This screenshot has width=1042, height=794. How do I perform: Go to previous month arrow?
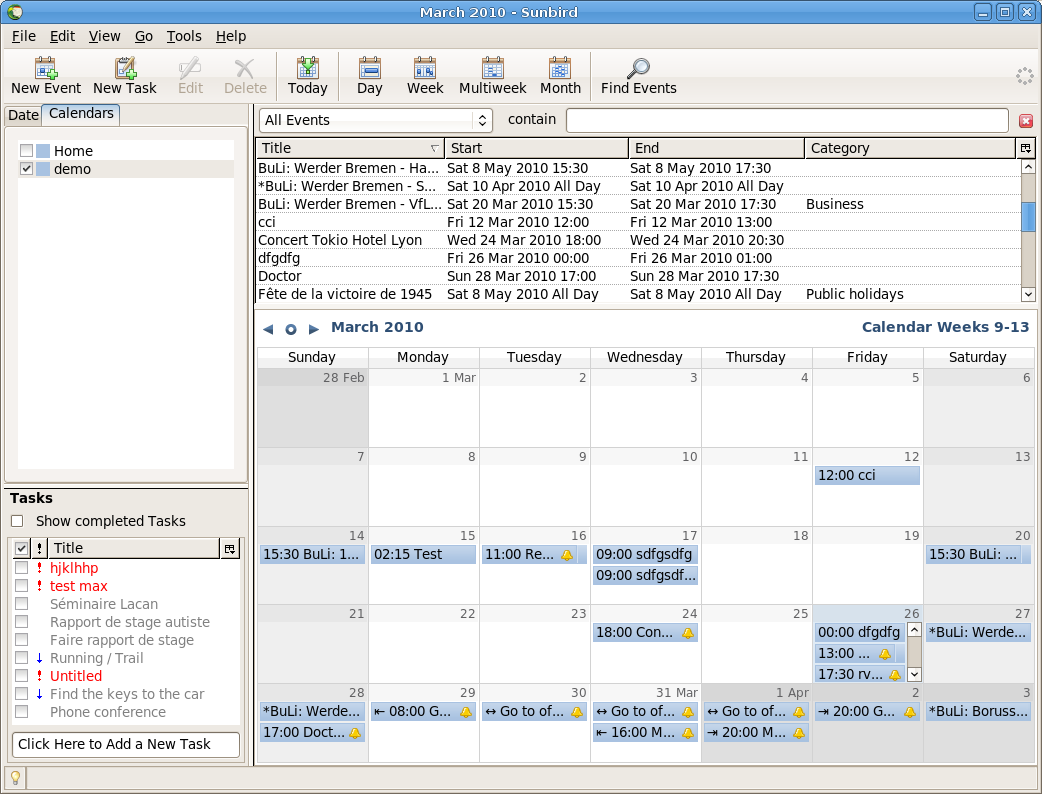pos(268,329)
